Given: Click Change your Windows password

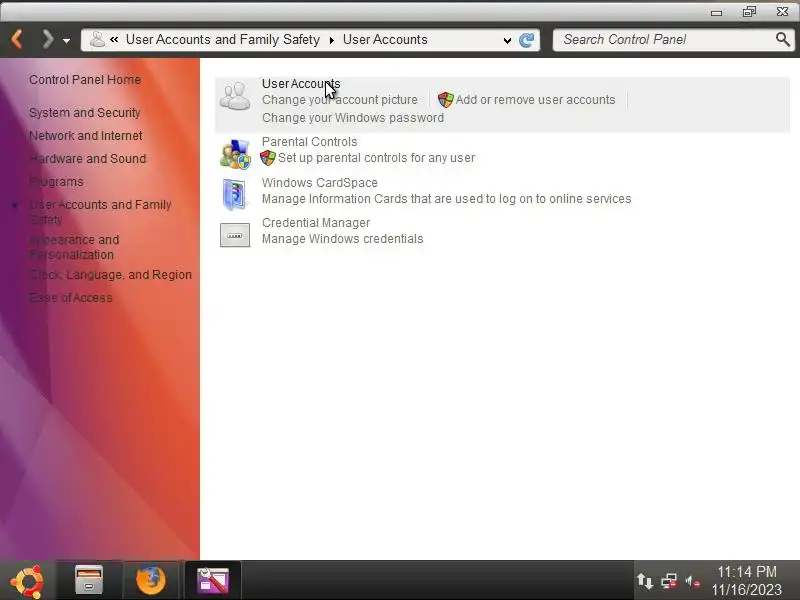Looking at the screenshot, I should pyautogui.click(x=353, y=118).
